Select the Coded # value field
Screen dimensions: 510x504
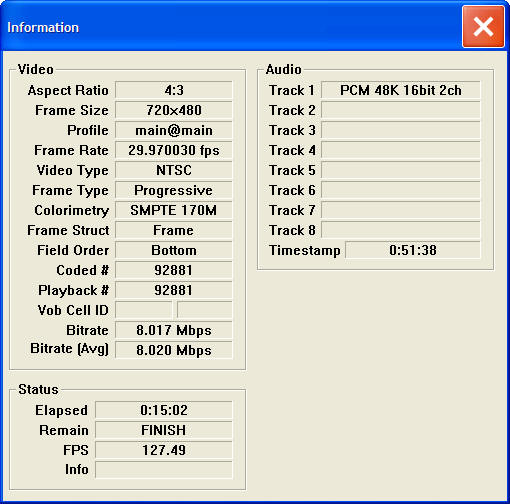pyautogui.click(x=174, y=270)
